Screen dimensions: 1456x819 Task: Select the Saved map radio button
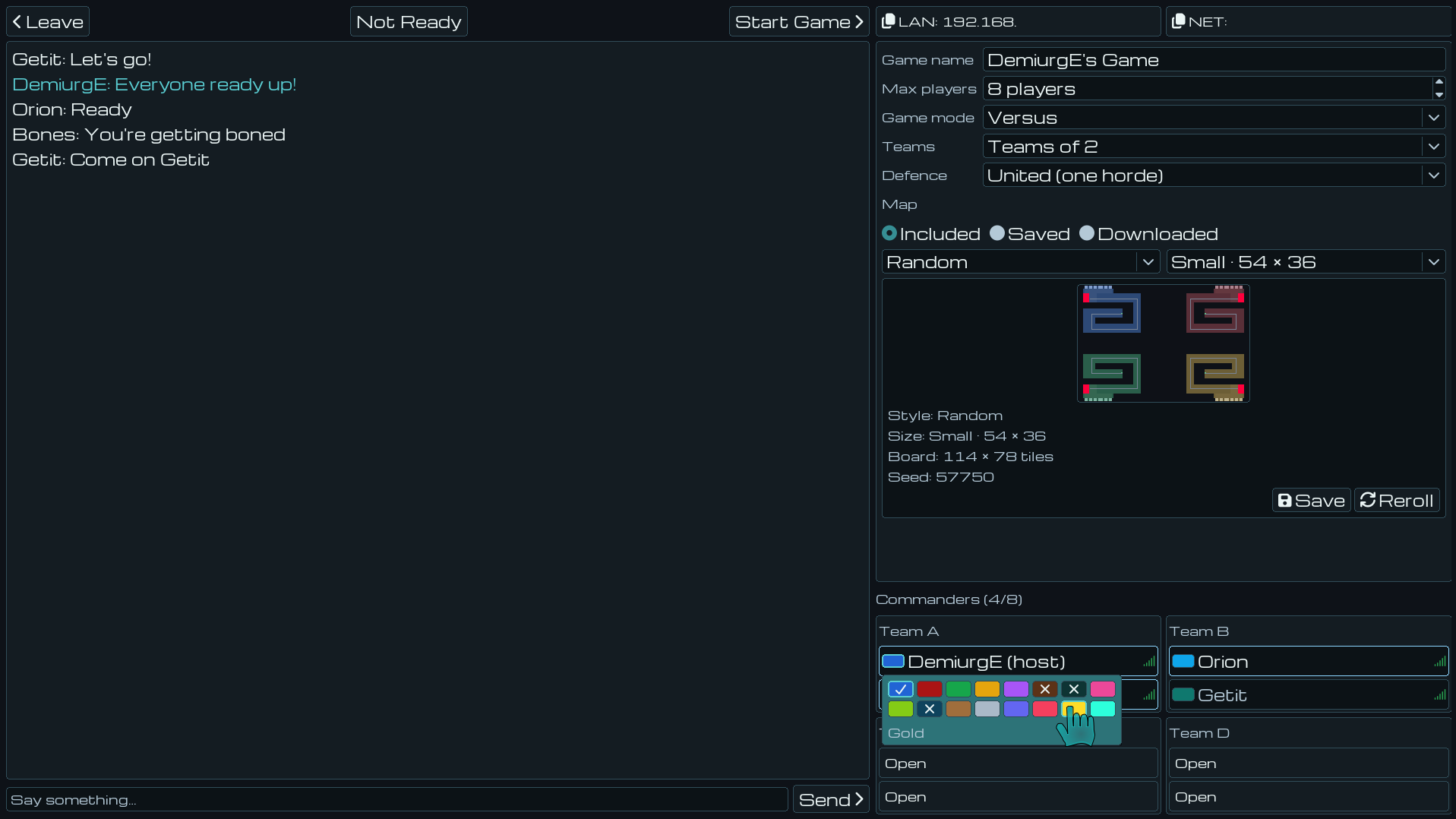(997, 233)
